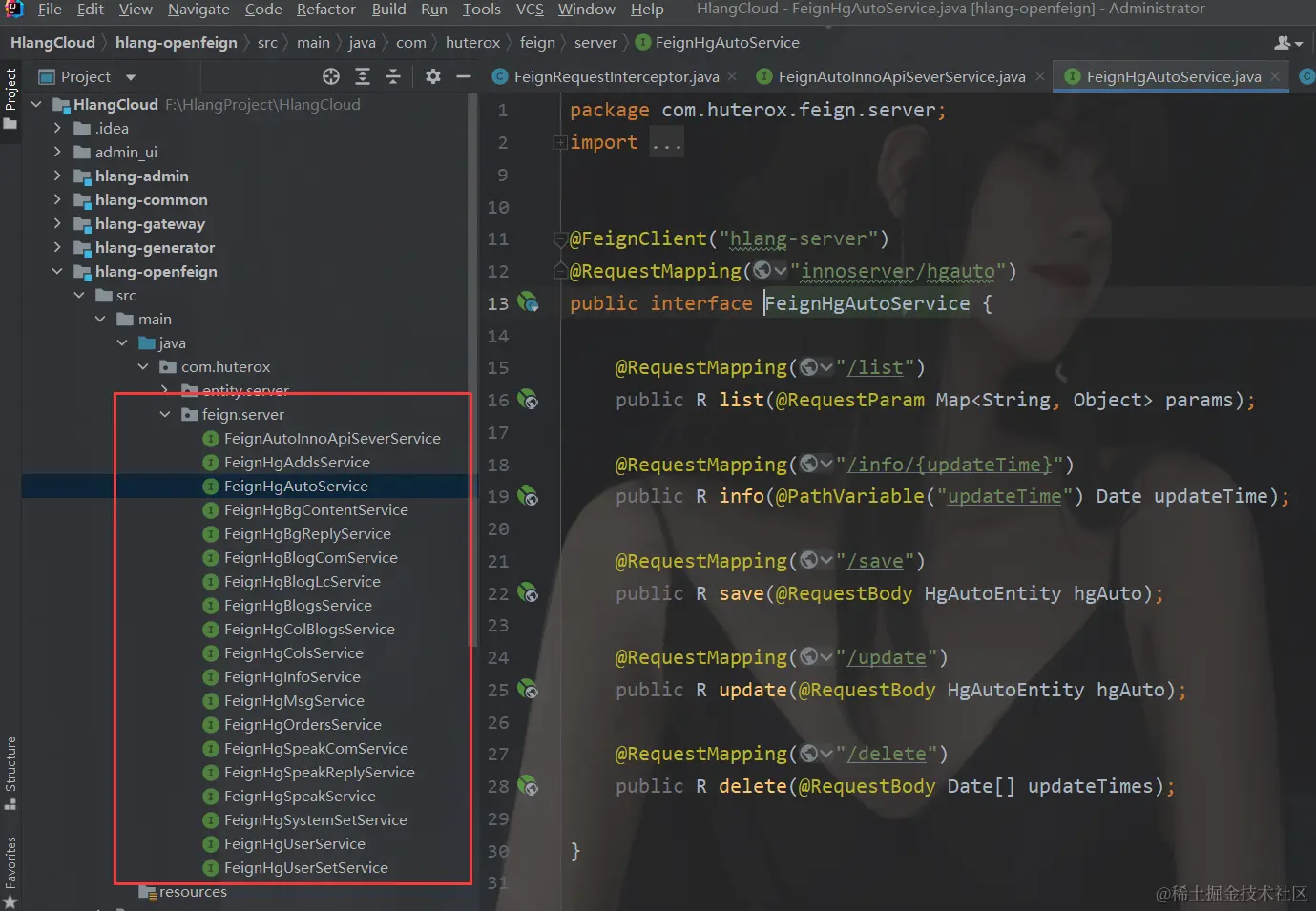This screenshot has height=911, width=1316.
Task: Select FeignHgAddsService in project tree
Action: 297,462
